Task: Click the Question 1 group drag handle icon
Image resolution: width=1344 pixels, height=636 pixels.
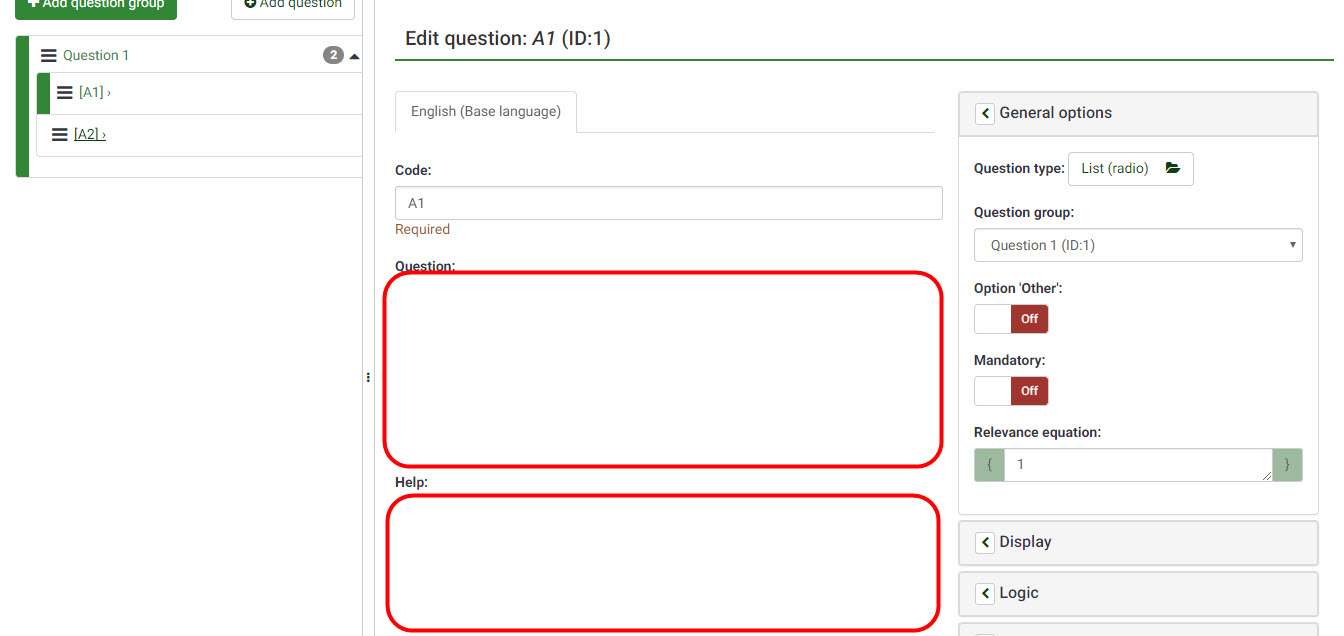Action: pyautogui.click(x=48, y=56)
